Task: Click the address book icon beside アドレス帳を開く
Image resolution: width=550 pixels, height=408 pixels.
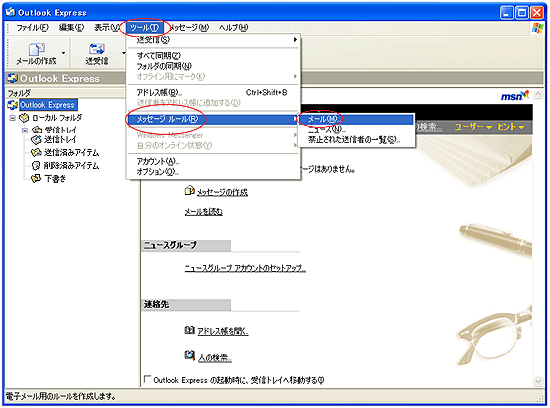Action: [x=189, y=330]
